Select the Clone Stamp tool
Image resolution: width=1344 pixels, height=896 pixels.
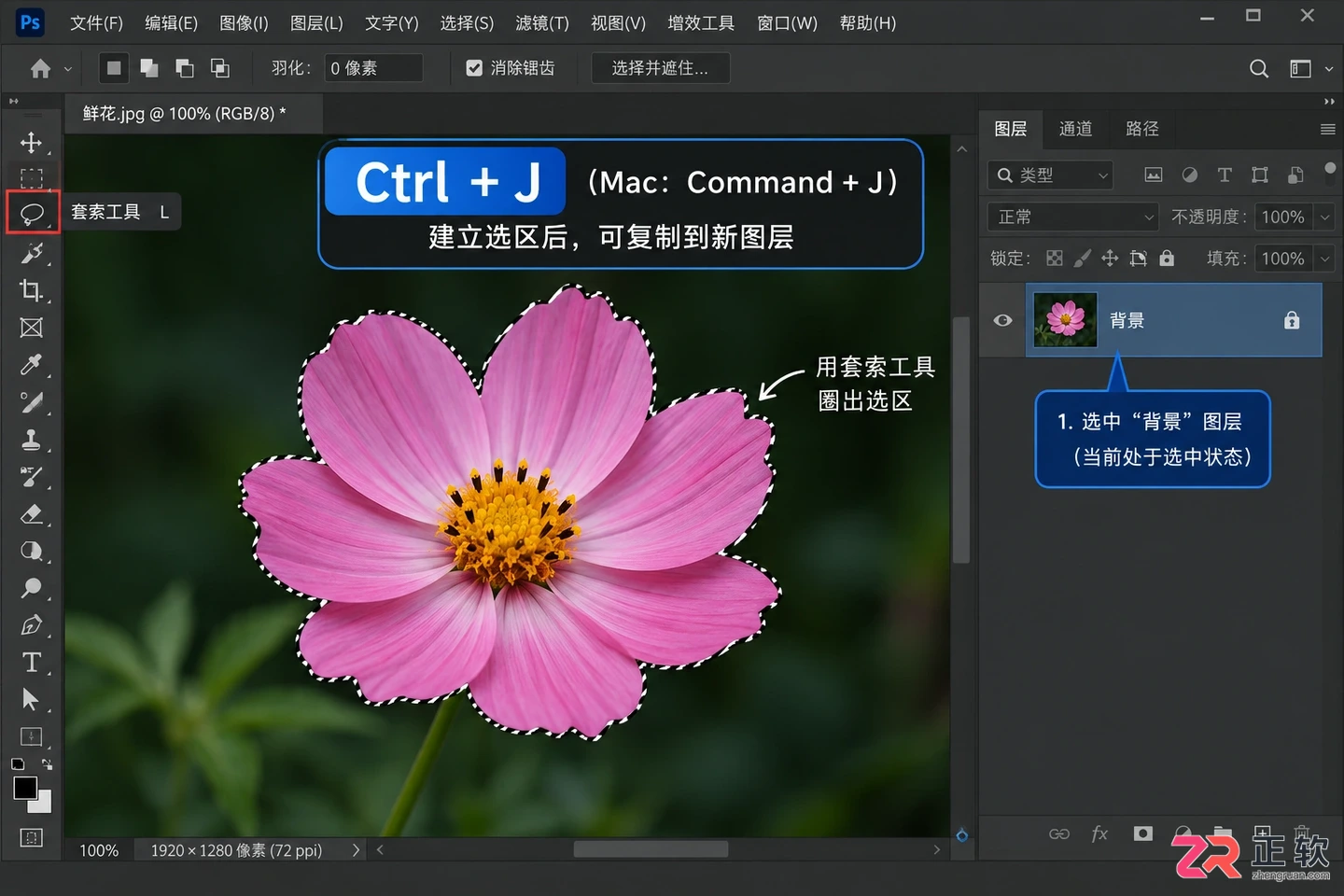pyautogui.click(x=31, y=440)
